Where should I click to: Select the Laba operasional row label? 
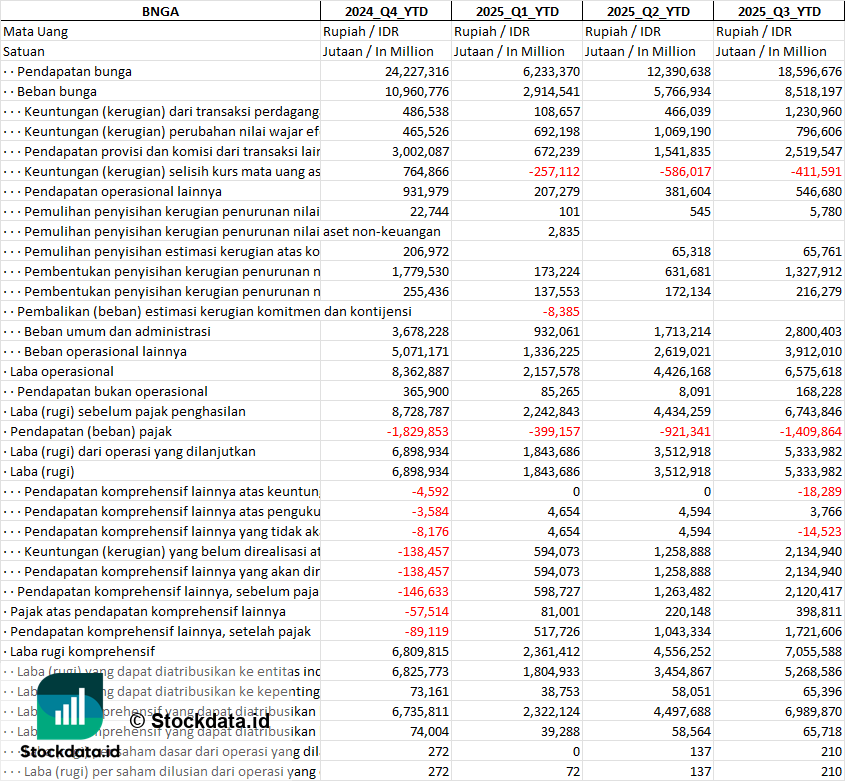(62, 371)
